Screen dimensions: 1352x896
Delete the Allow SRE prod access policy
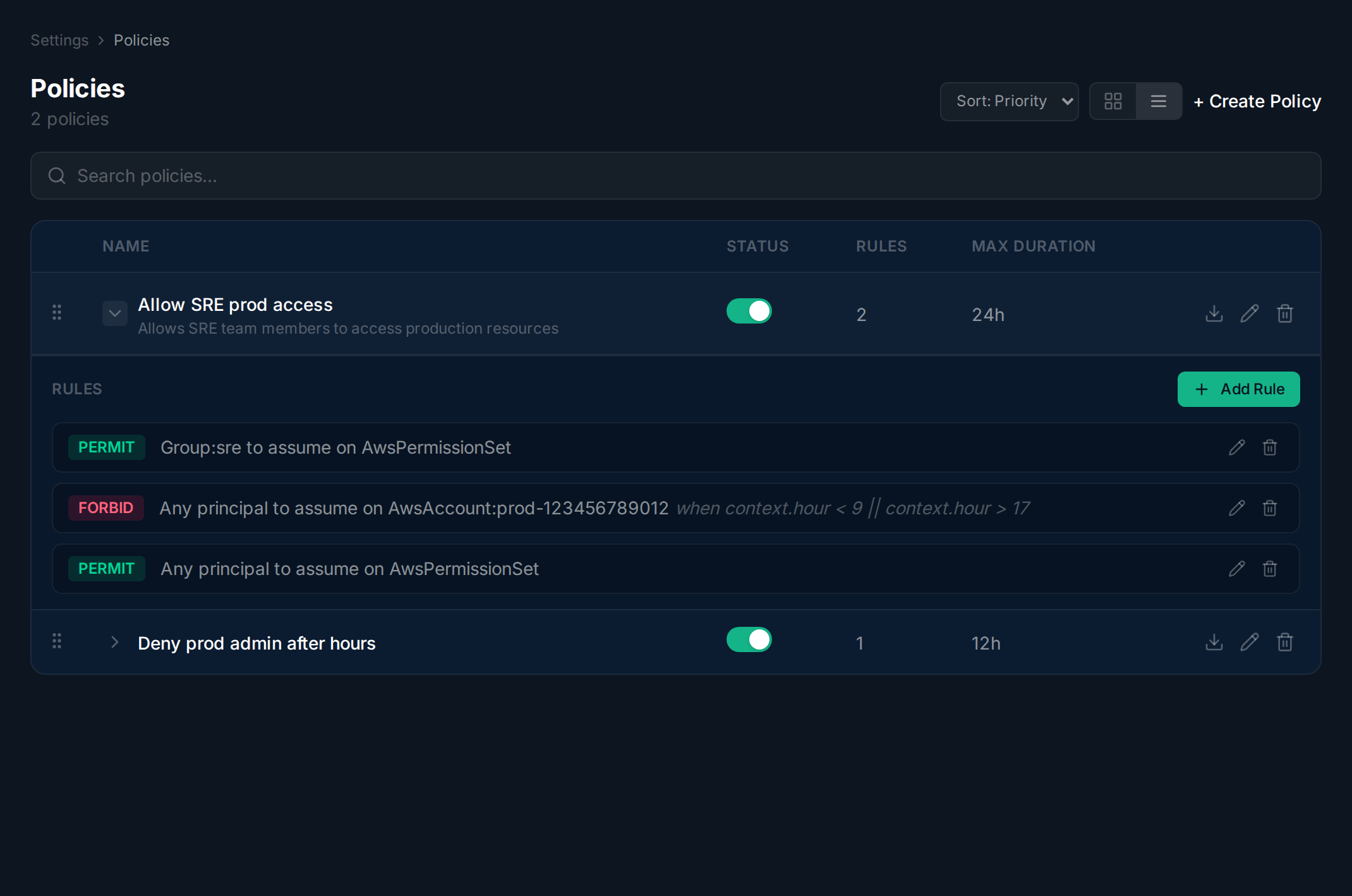(x=1285, y=313)
